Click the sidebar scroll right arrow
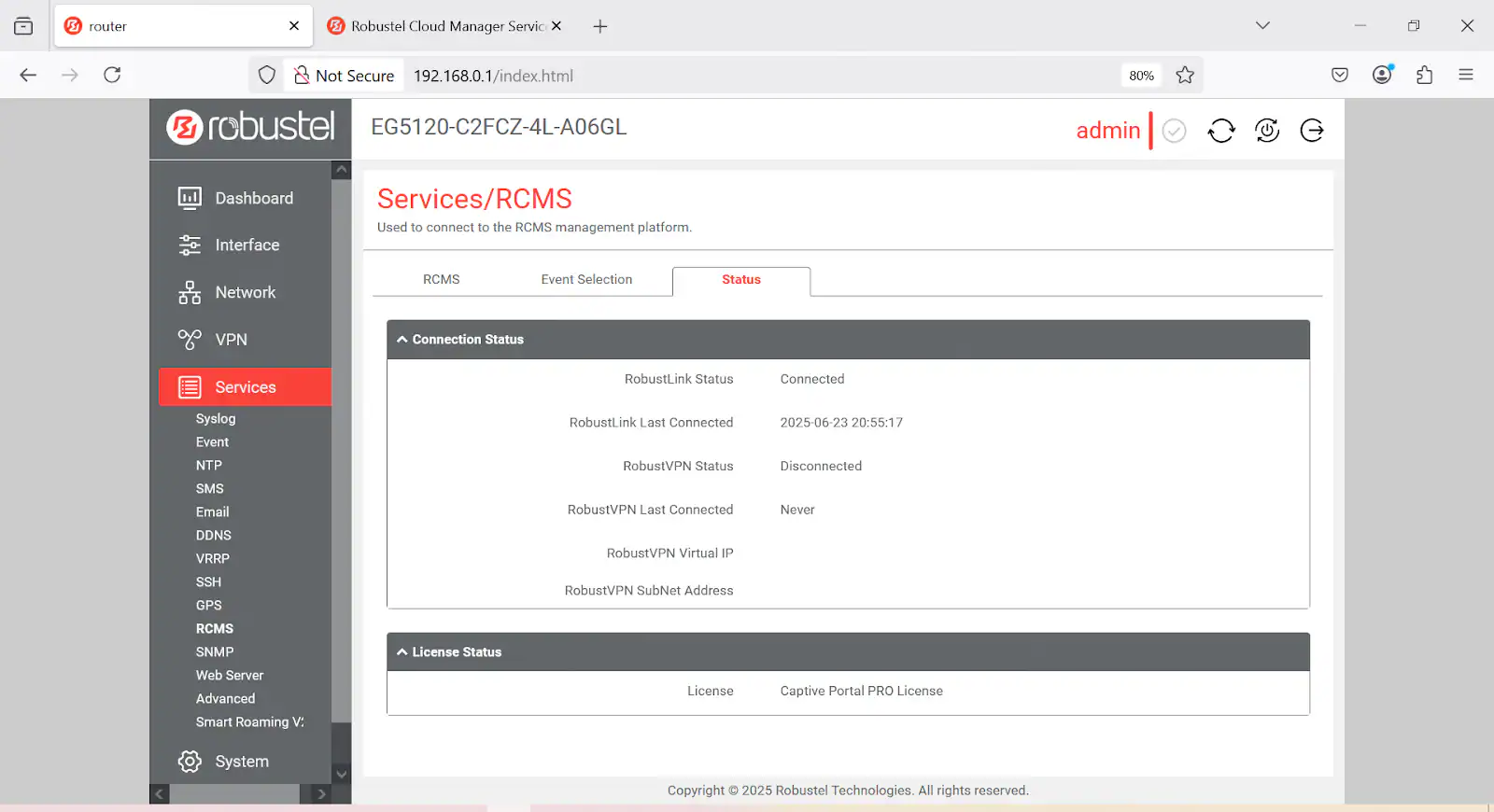The width and height of the screenshot is (1494, 812). tap(321, 794)
